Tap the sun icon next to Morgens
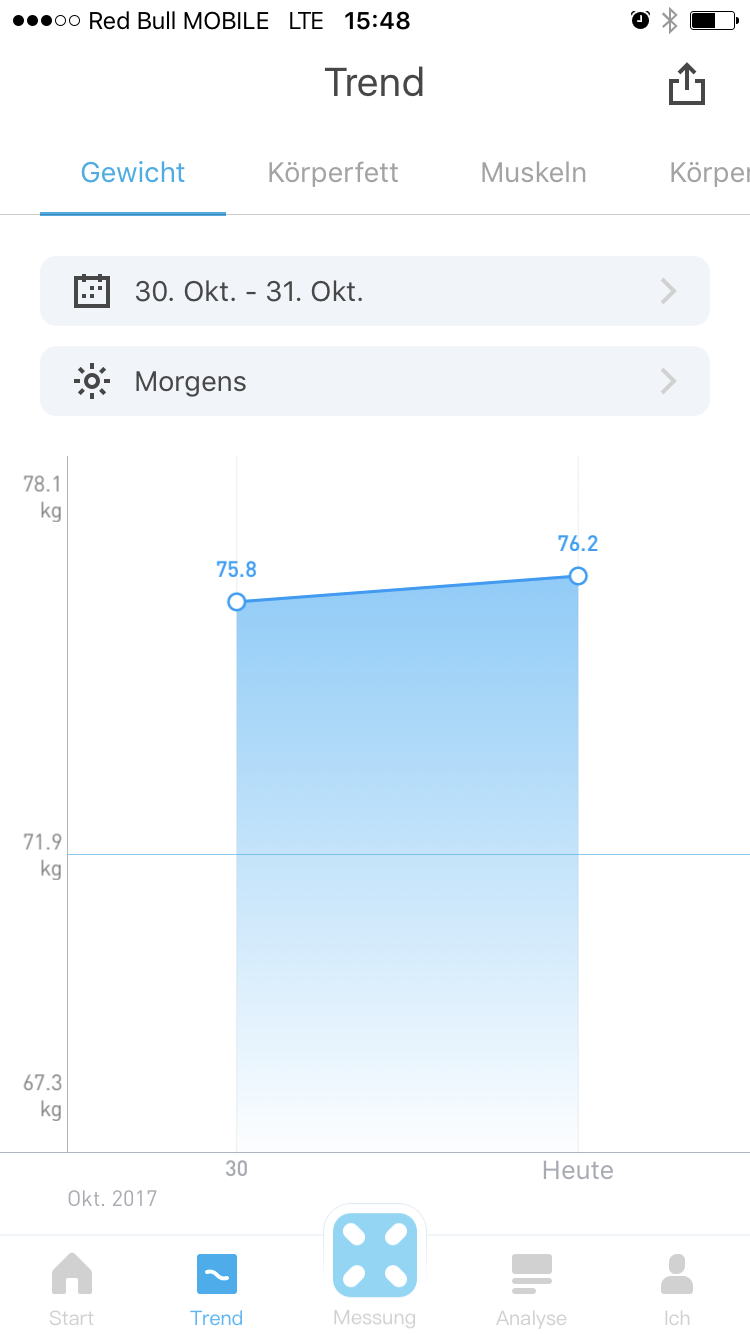750x1334 pixels. point(92,381)
